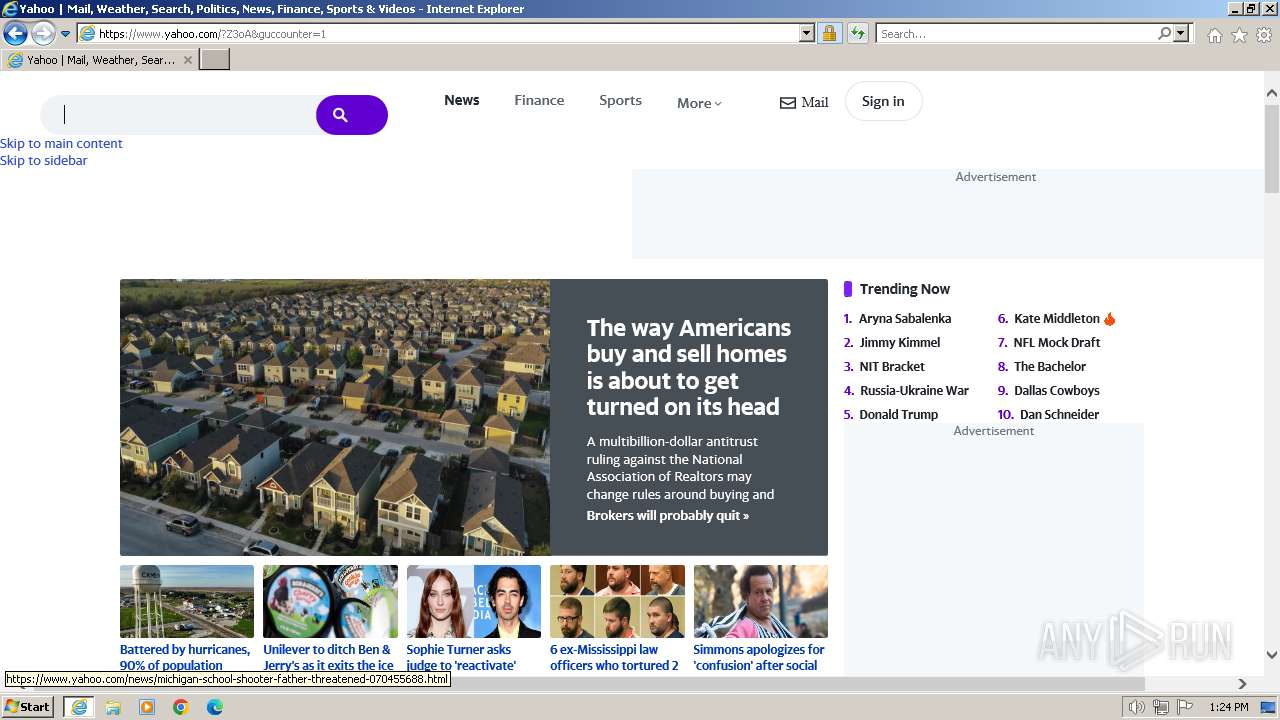The height and width of the screenshot is (720, 1280).
Task: Open File Explorer taskbar icon
Action: point(113,707)
